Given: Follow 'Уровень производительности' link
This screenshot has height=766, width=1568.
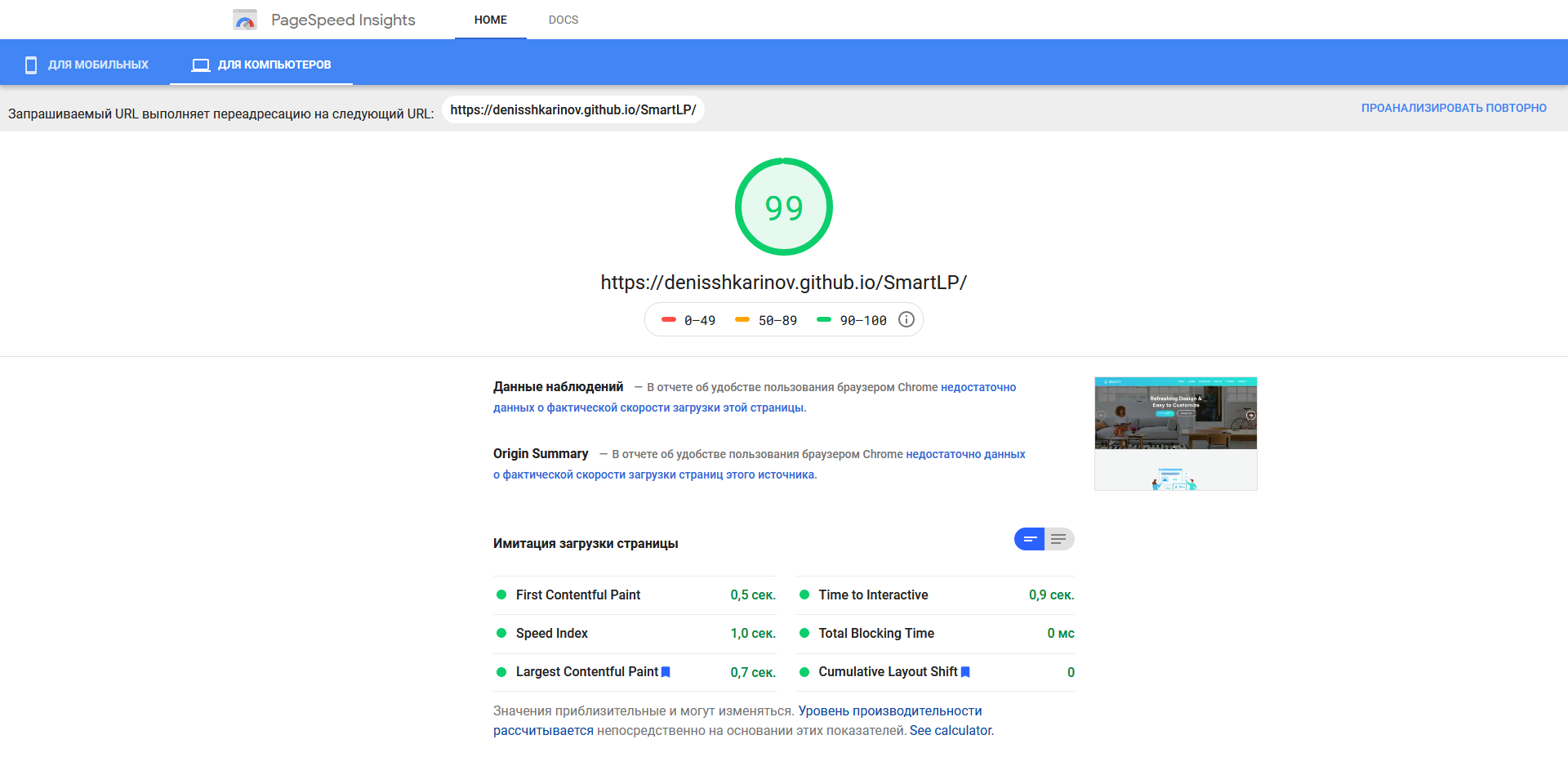Looking at the screenshot, I should (x=890, y=711).
